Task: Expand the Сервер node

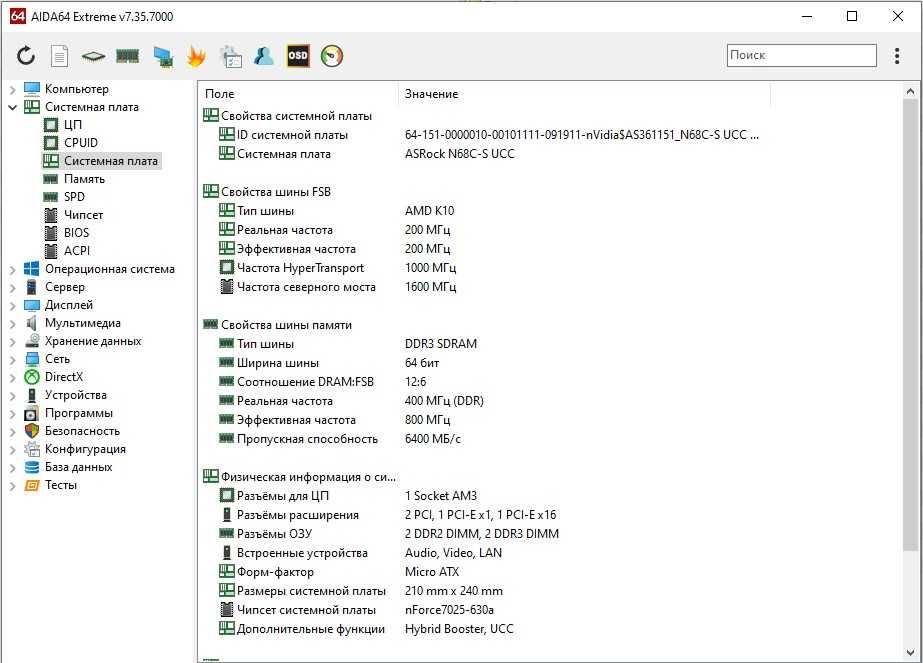Action: point(12,287)
